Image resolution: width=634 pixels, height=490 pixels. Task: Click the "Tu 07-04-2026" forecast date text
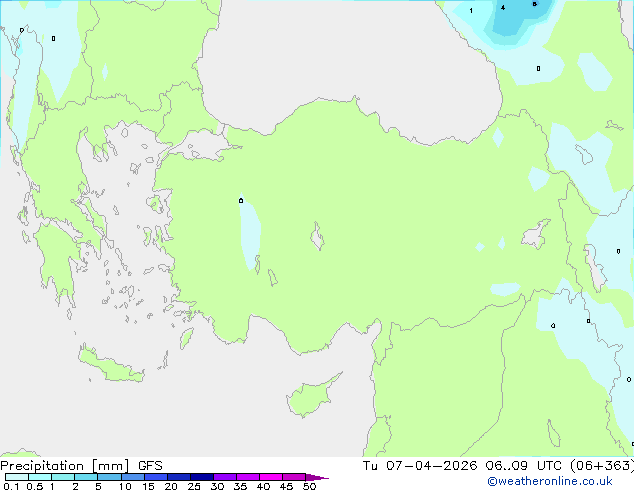[420, 466]
